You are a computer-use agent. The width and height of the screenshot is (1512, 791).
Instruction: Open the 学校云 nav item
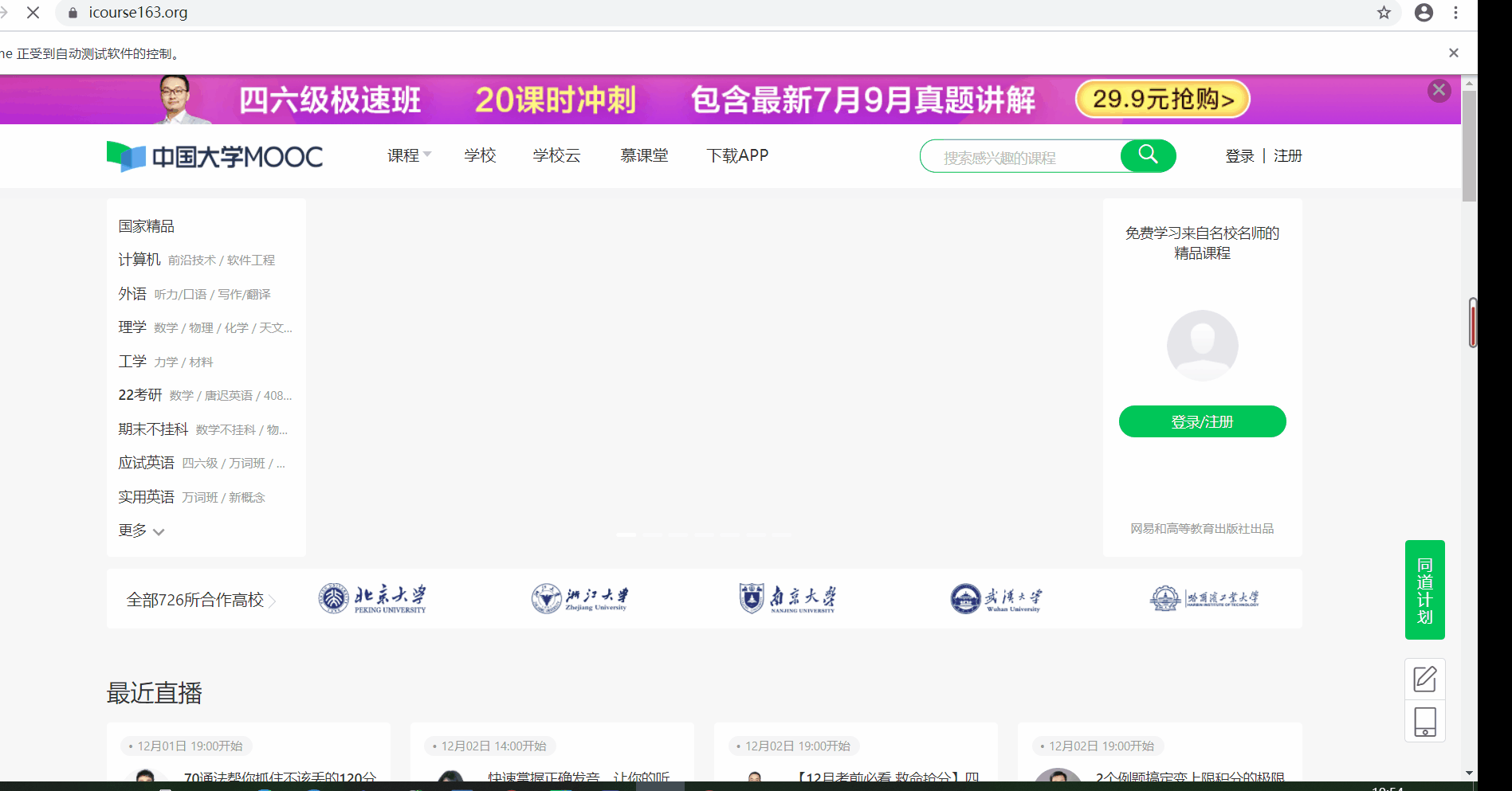[x=556, y=155]
